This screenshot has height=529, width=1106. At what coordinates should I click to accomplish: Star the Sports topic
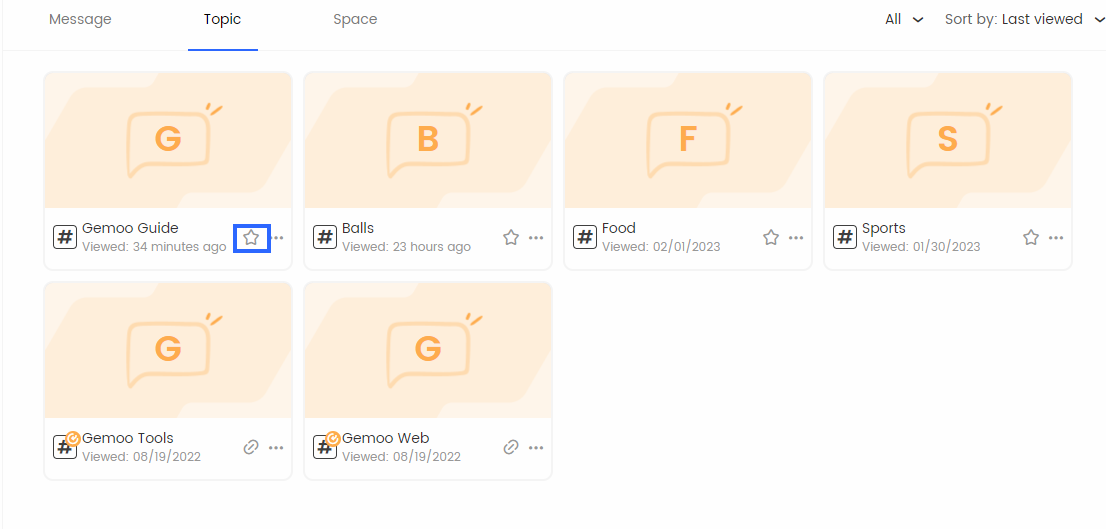click(1031, 238)
